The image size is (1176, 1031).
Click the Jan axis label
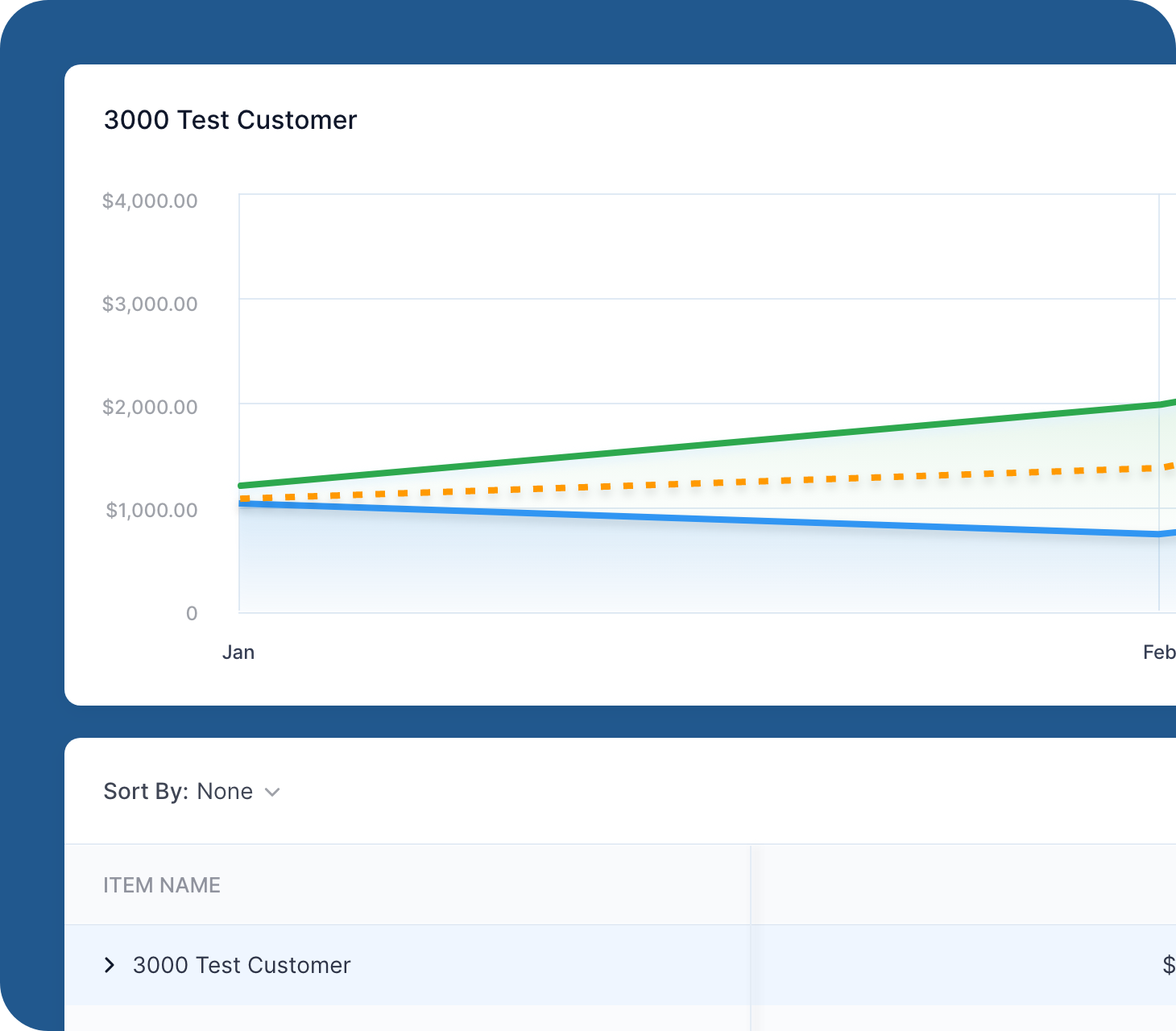tap(238, 652)
